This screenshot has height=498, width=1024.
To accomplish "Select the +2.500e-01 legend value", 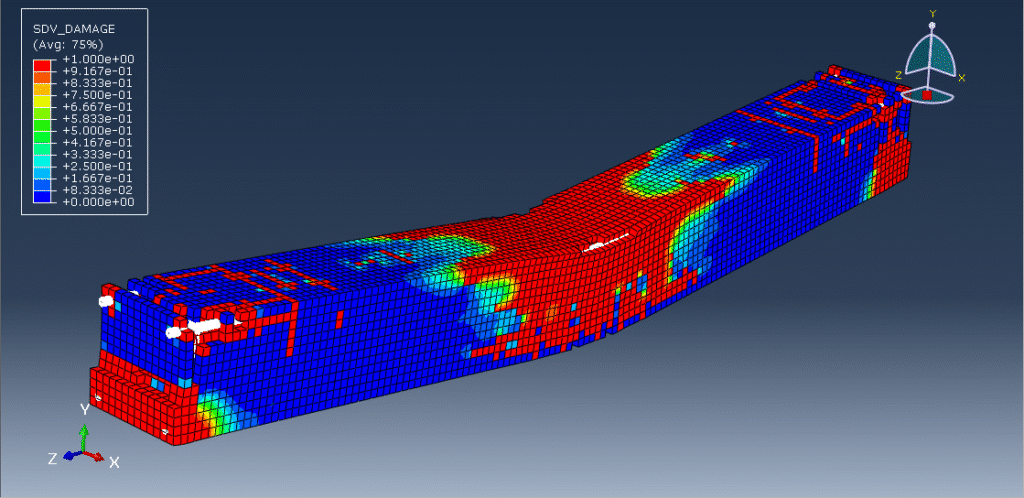I will point(98,166).
